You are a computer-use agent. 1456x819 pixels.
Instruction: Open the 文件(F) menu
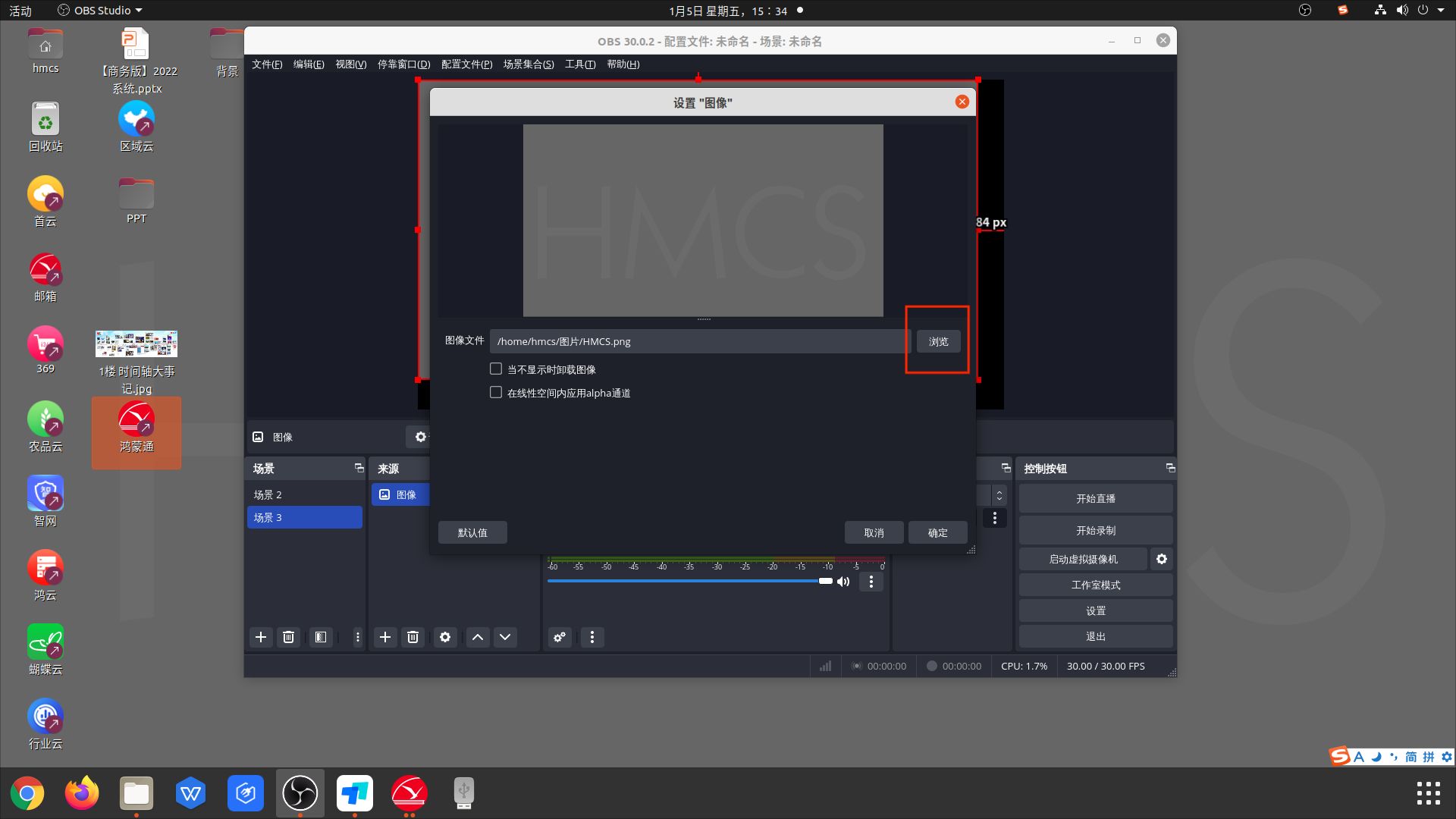(x=267, y=64)
